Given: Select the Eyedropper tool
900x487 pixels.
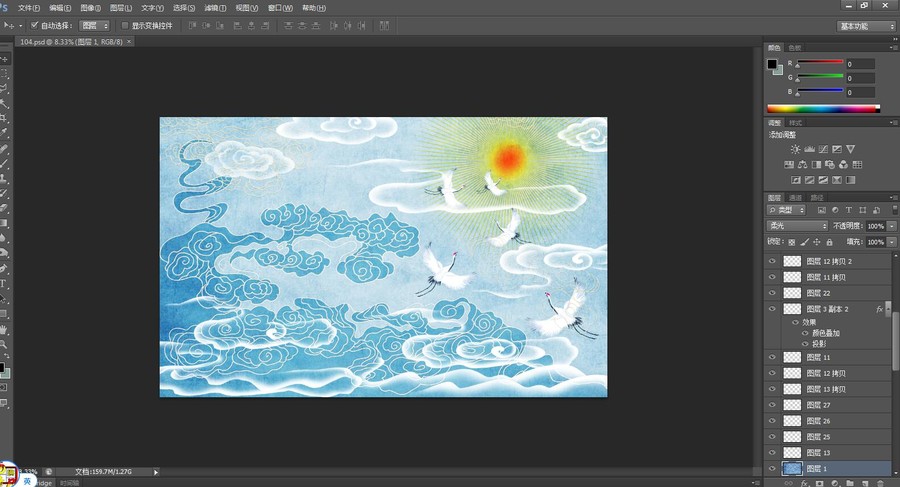Looking at the screenshot, I should (3, 133).
